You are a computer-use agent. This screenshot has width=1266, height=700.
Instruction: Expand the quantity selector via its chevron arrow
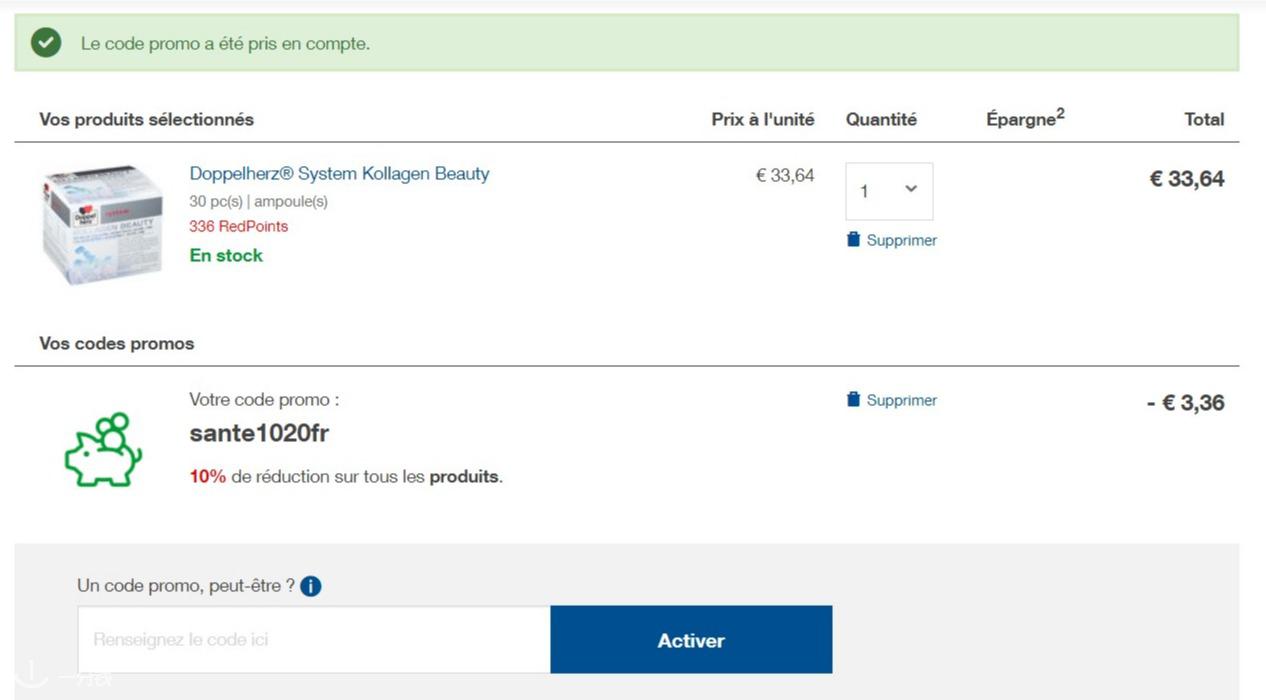(911, 189)
